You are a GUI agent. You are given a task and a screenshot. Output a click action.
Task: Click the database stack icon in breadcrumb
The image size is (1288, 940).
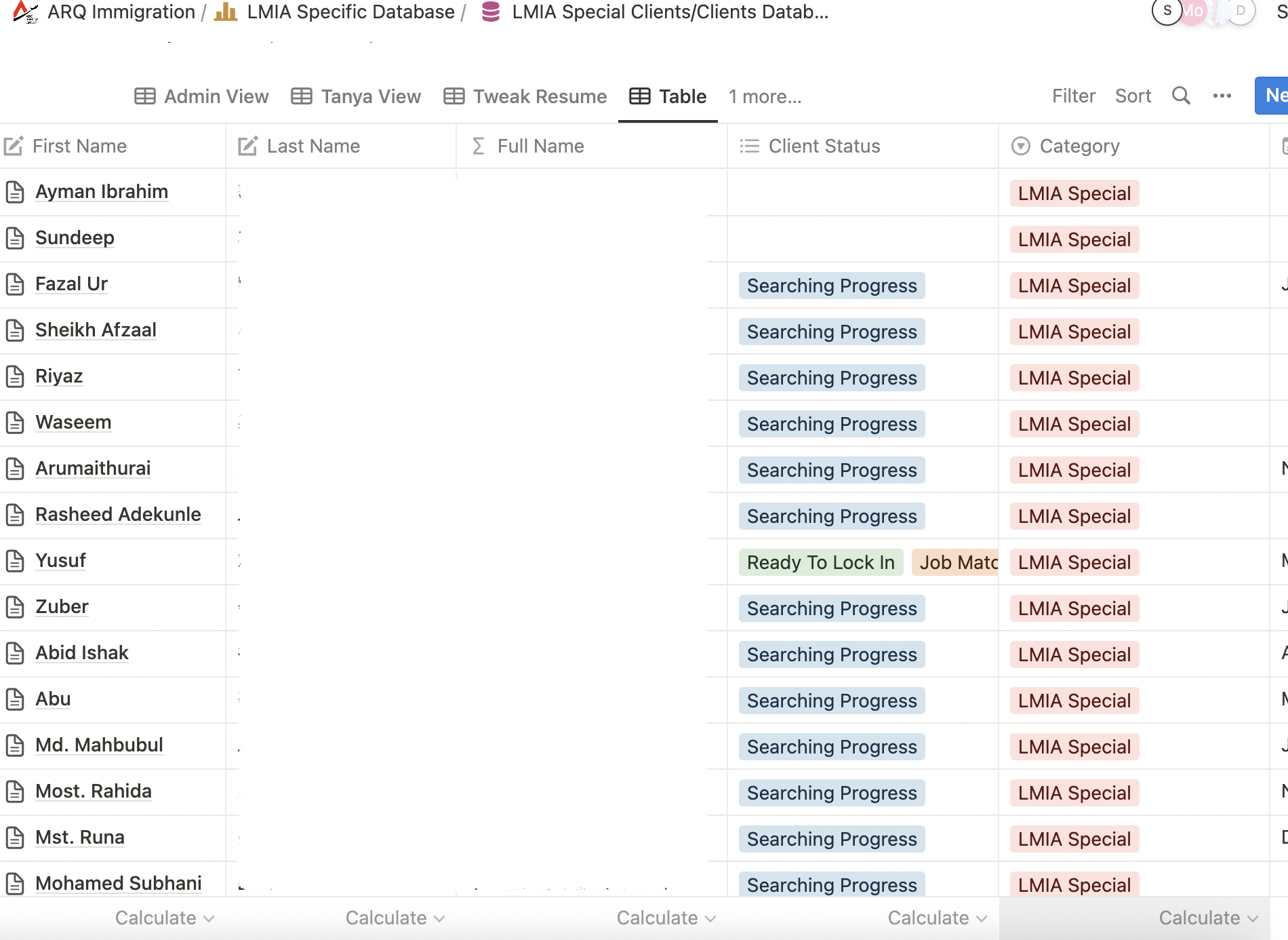(490, 12)
